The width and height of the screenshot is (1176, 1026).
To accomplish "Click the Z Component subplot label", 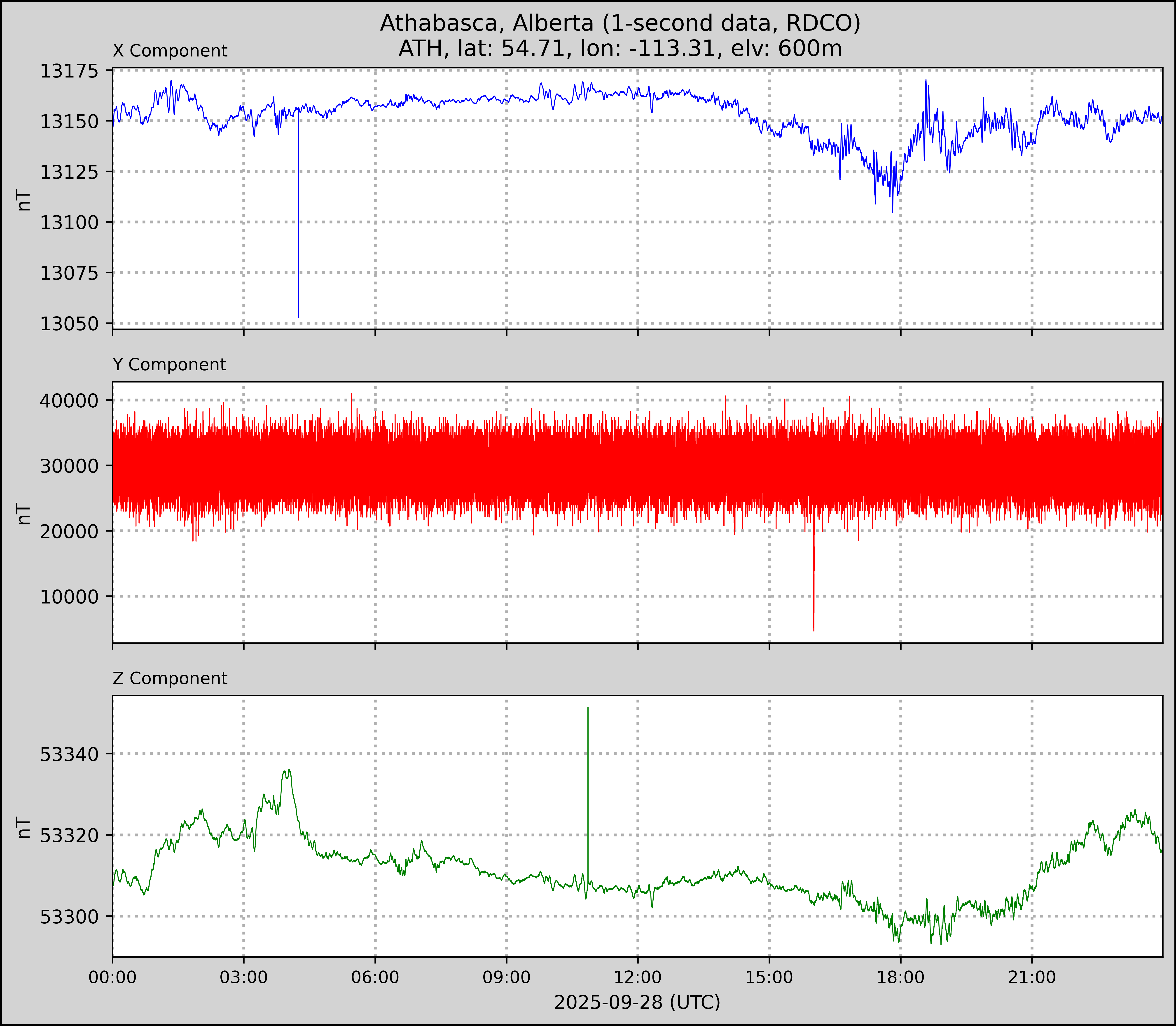I will coord(170,679).
